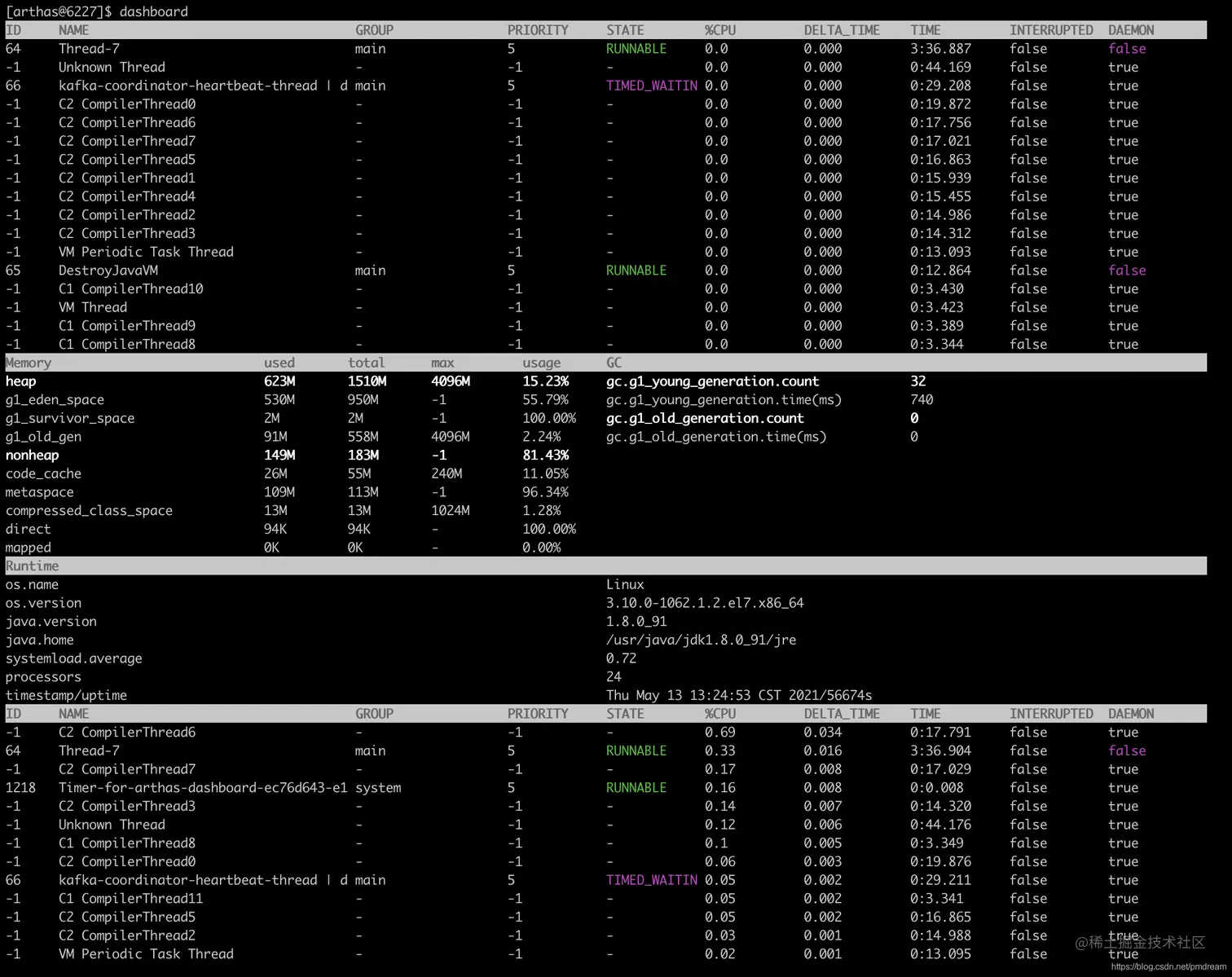1232x977 pixels.
Task: Select the time value '0:0.008'
Action: coord(937,788)
